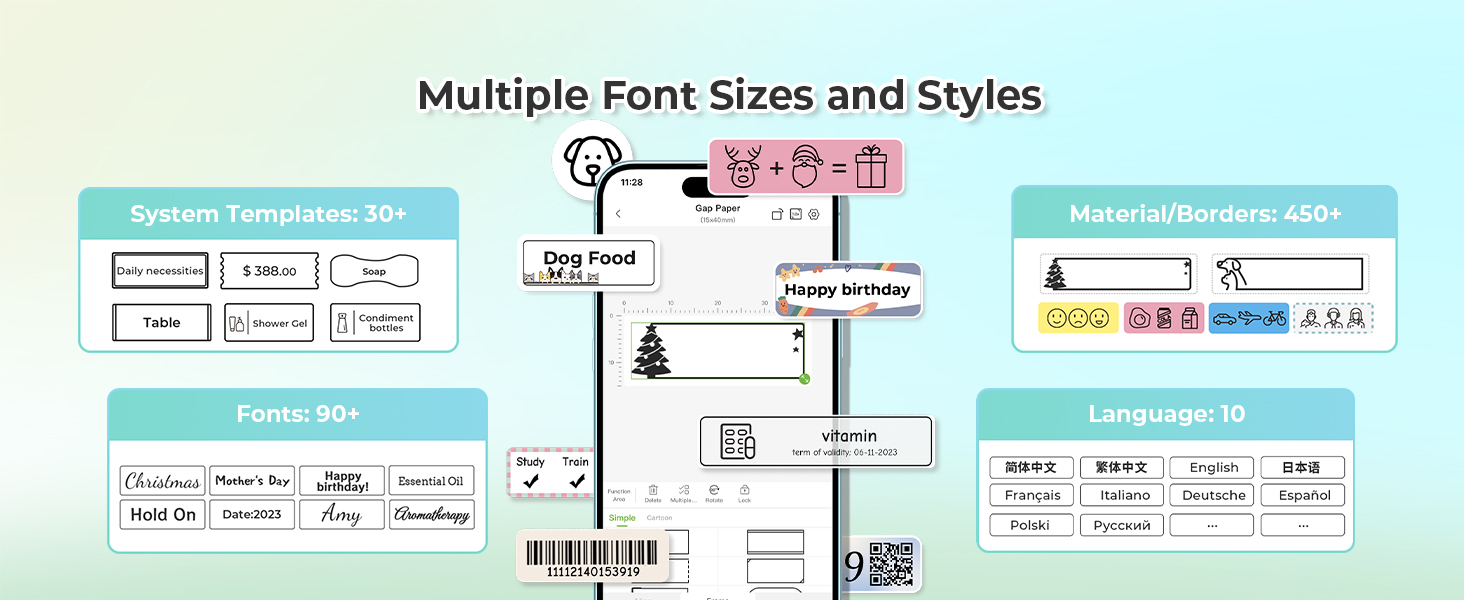The image size is (1464, 600).
Task: Select 日本语 language
Action: pyautogui.click(x=1303, y=467)
